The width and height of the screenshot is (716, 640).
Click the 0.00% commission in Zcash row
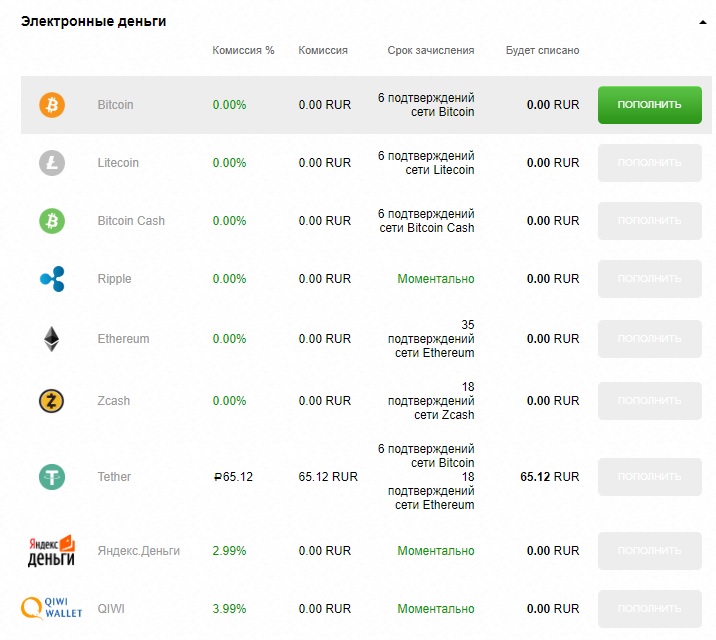pos(229,401)
